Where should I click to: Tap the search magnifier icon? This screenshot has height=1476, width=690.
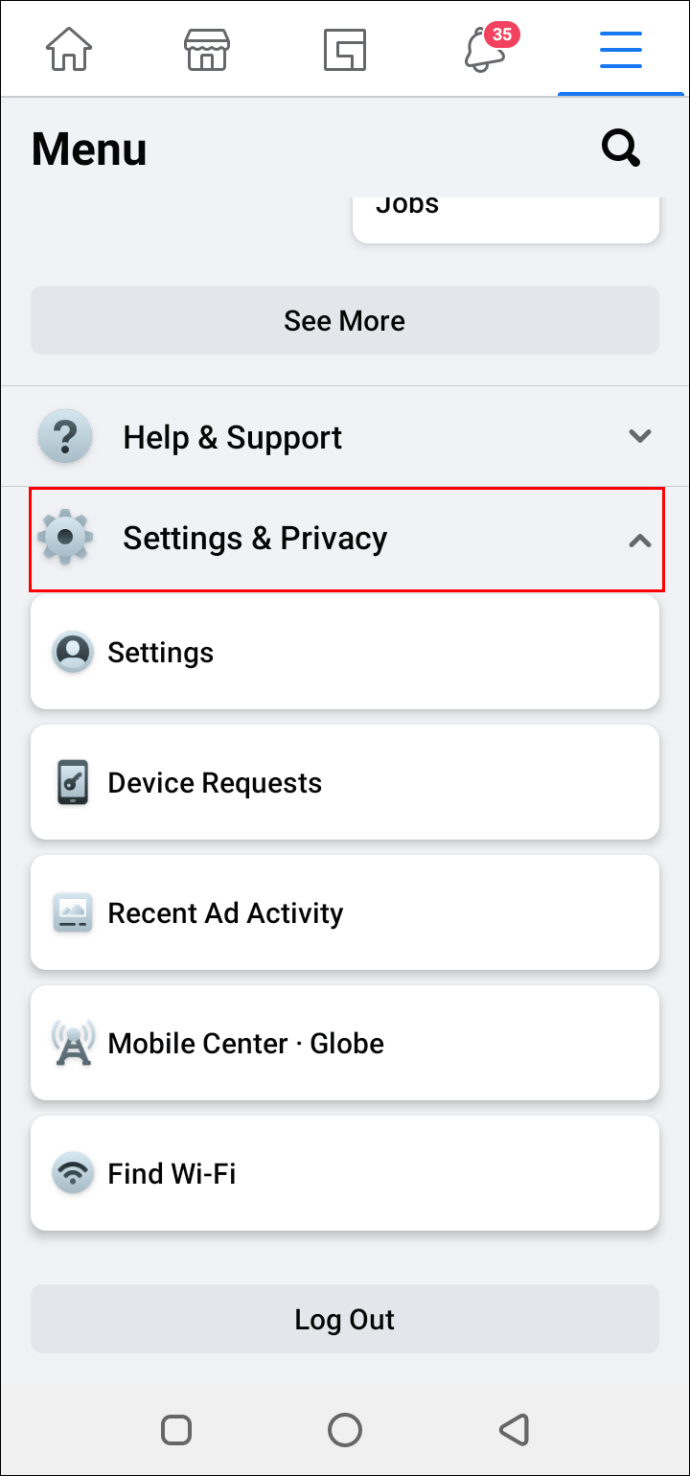[x=621, y=150]
